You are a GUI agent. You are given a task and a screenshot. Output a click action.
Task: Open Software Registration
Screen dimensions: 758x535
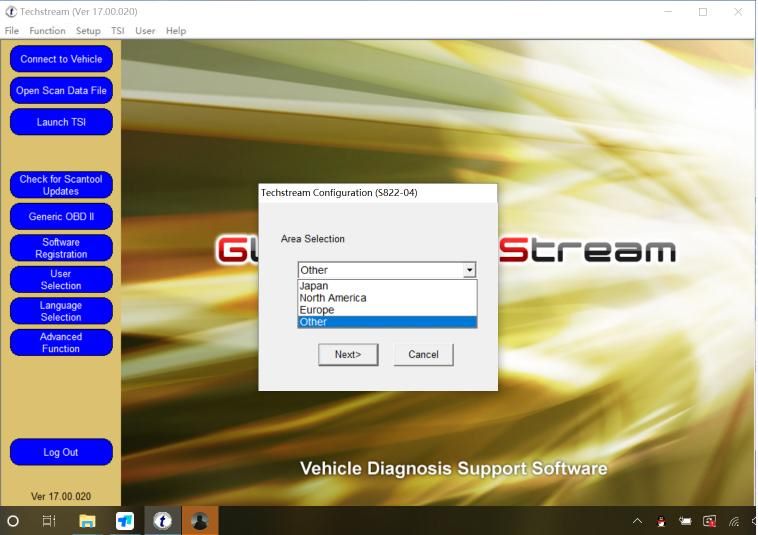click(x=61, y=248)
